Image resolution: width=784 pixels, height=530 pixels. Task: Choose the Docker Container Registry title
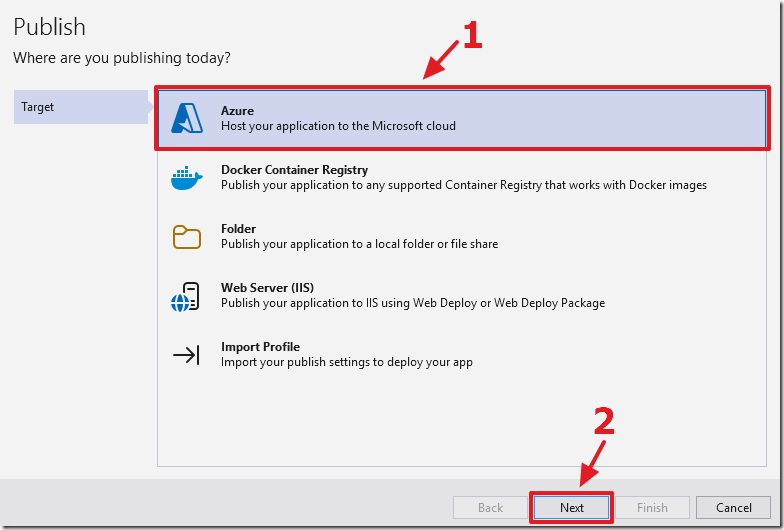click(294, 170)
